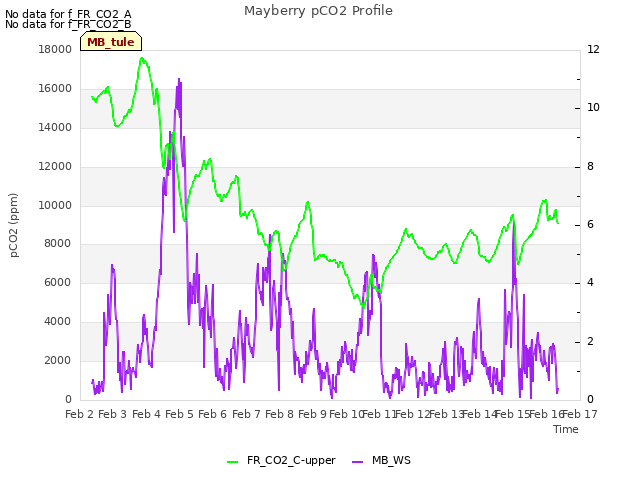Click the right axis value 8

click(x=591, y=167)
